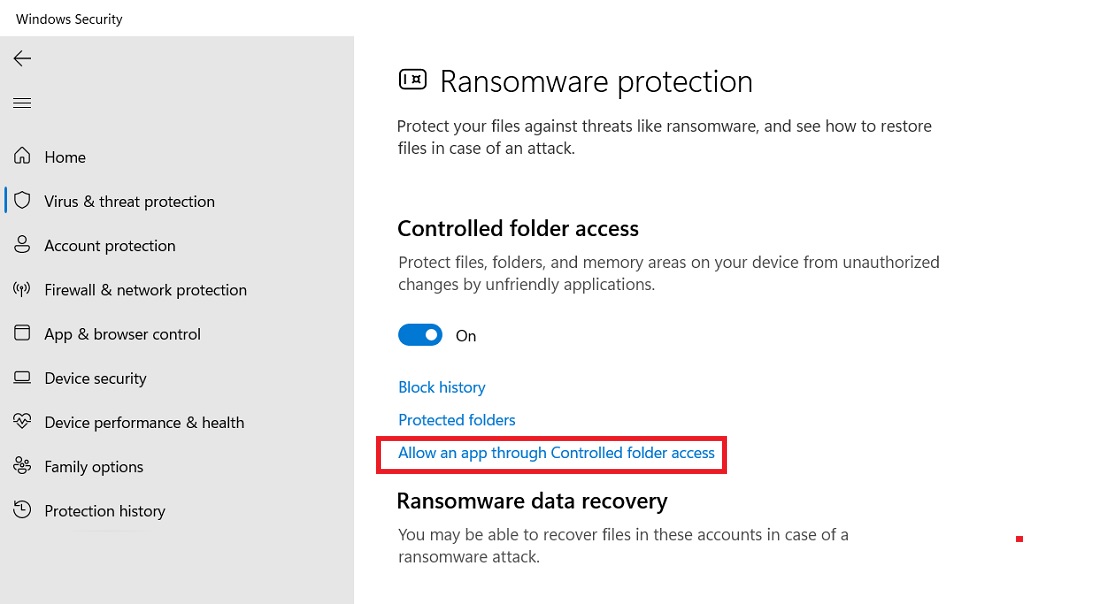Viewport: 1100px width, 604px height.
Task: Select the Device security icon
Action: [22, 378]
